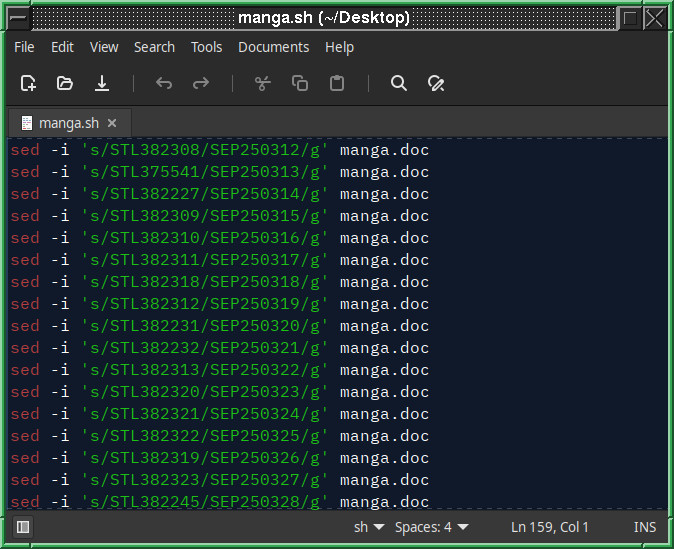Save the document using the download-arrow icon
The width and height of the screenshot is (674, 549).
102,83
